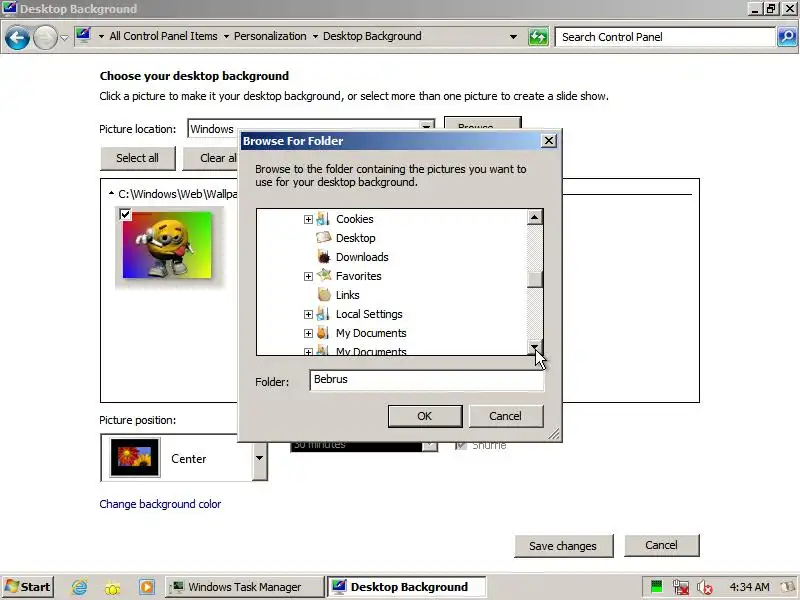This screenshot has height=600, width=800.
Task: Click the Change background color link
Action: click(160, 504)
